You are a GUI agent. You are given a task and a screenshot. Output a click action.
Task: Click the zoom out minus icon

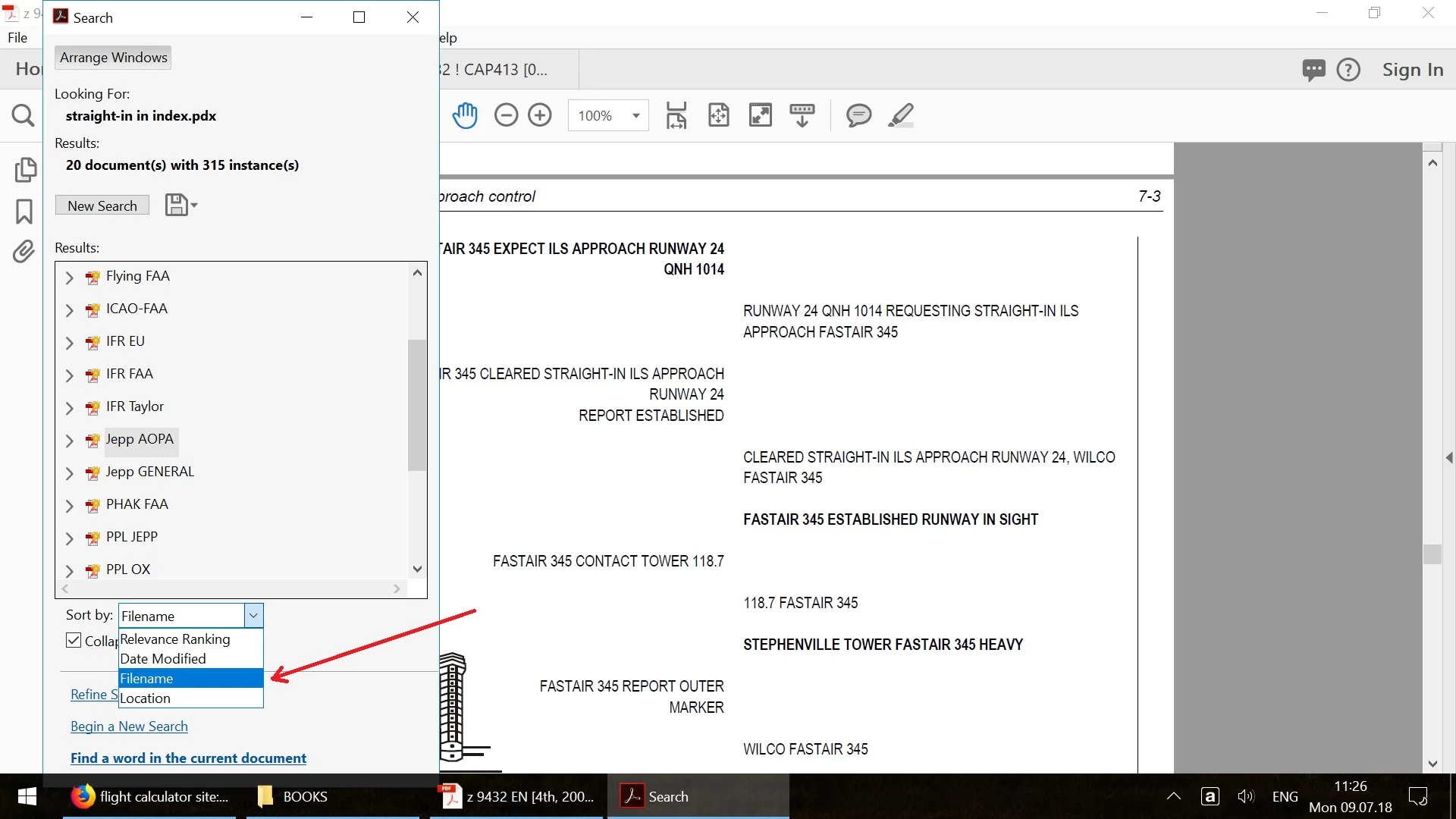[x=506, y=115]
